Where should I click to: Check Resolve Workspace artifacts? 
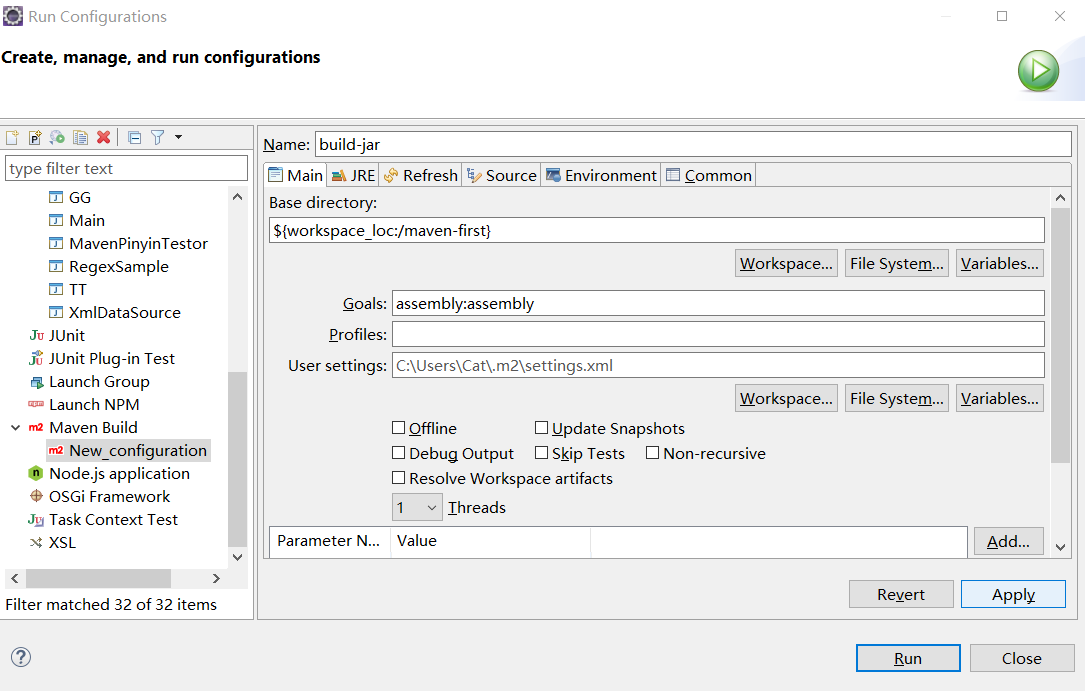(399, 478)
